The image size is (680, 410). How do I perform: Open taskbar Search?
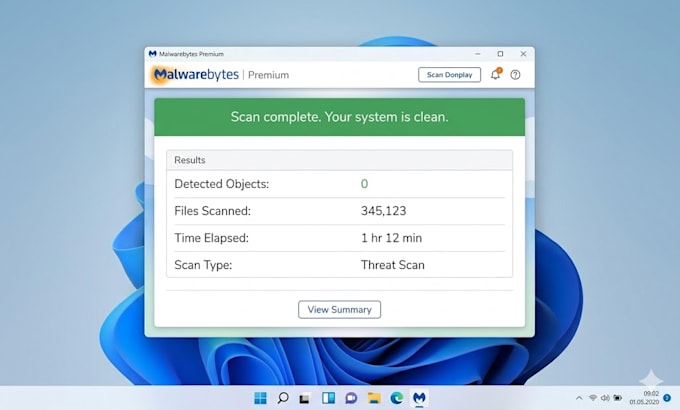[x=283, y=398]
